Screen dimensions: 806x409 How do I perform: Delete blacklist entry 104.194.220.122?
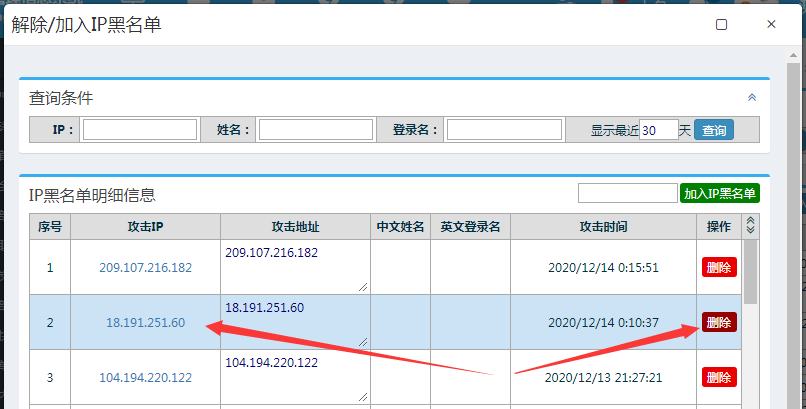click(719, 377)
